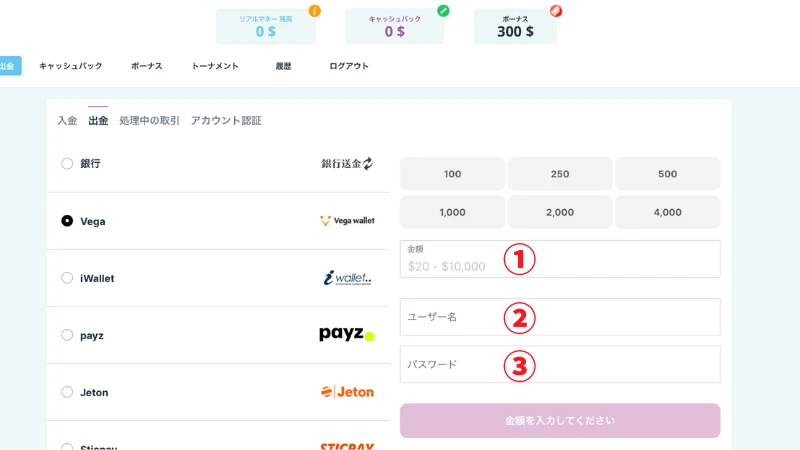Select the Jeton radio button

pyautogui.click(x=67, y=392)
